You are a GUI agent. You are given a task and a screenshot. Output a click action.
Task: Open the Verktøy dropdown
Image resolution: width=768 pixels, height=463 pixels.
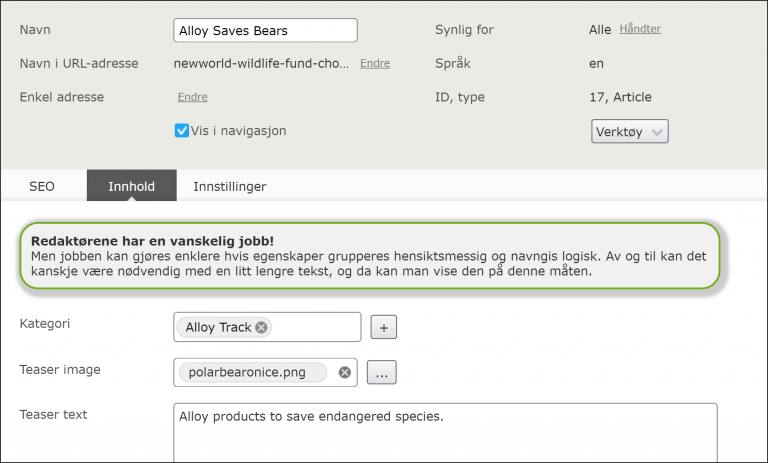coord(629,131)
